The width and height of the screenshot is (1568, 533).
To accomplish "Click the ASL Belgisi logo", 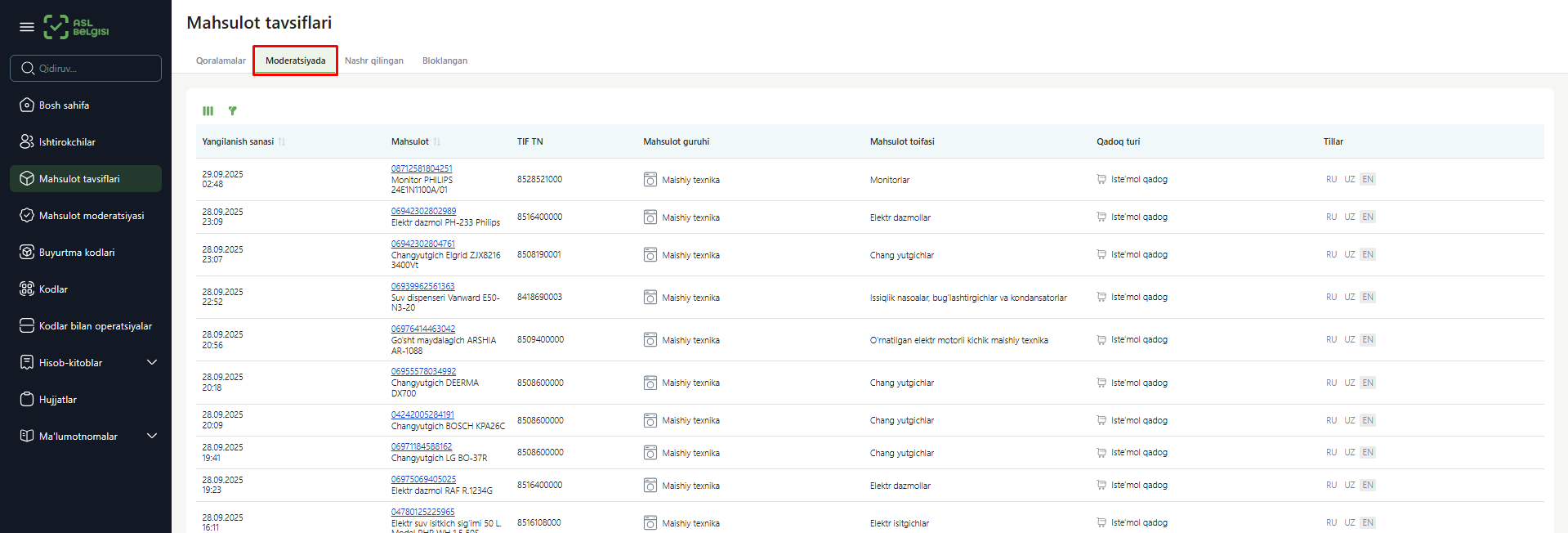I will click(x=76, y=27).
